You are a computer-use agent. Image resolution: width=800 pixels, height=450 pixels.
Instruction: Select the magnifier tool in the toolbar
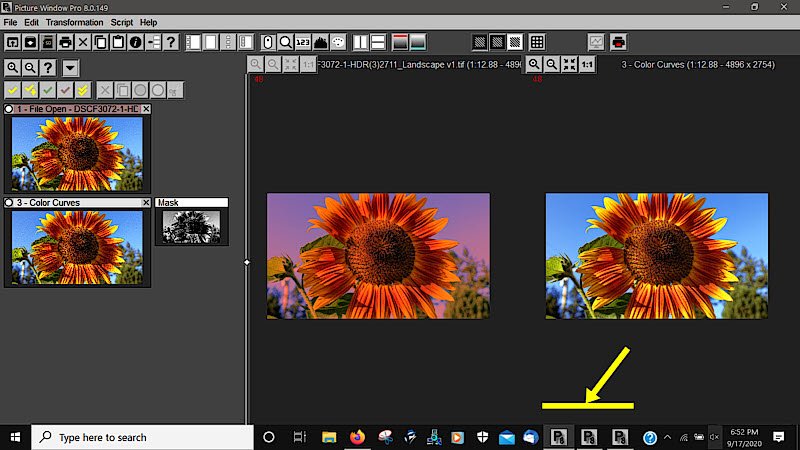[285, 42]
